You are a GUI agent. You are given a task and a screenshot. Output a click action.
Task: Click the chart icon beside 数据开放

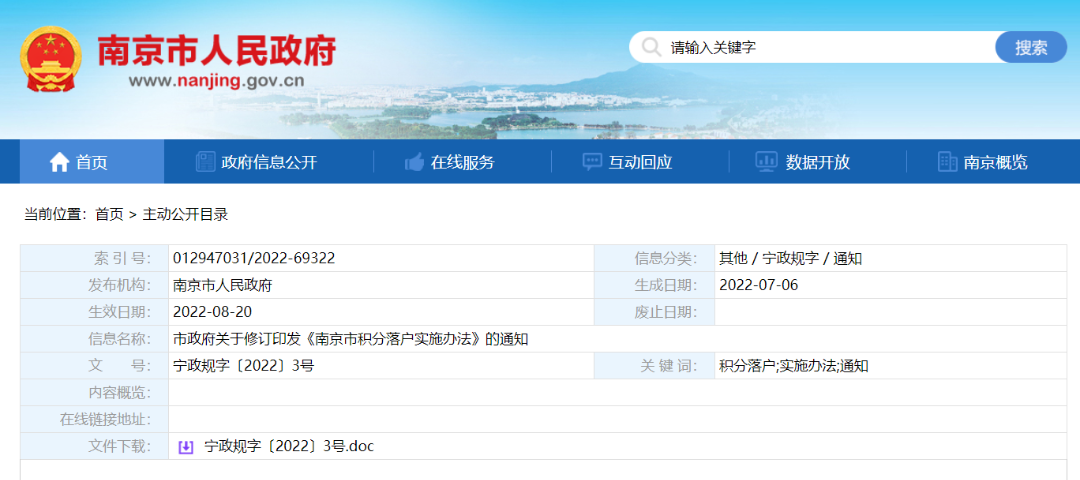(767, 162)
